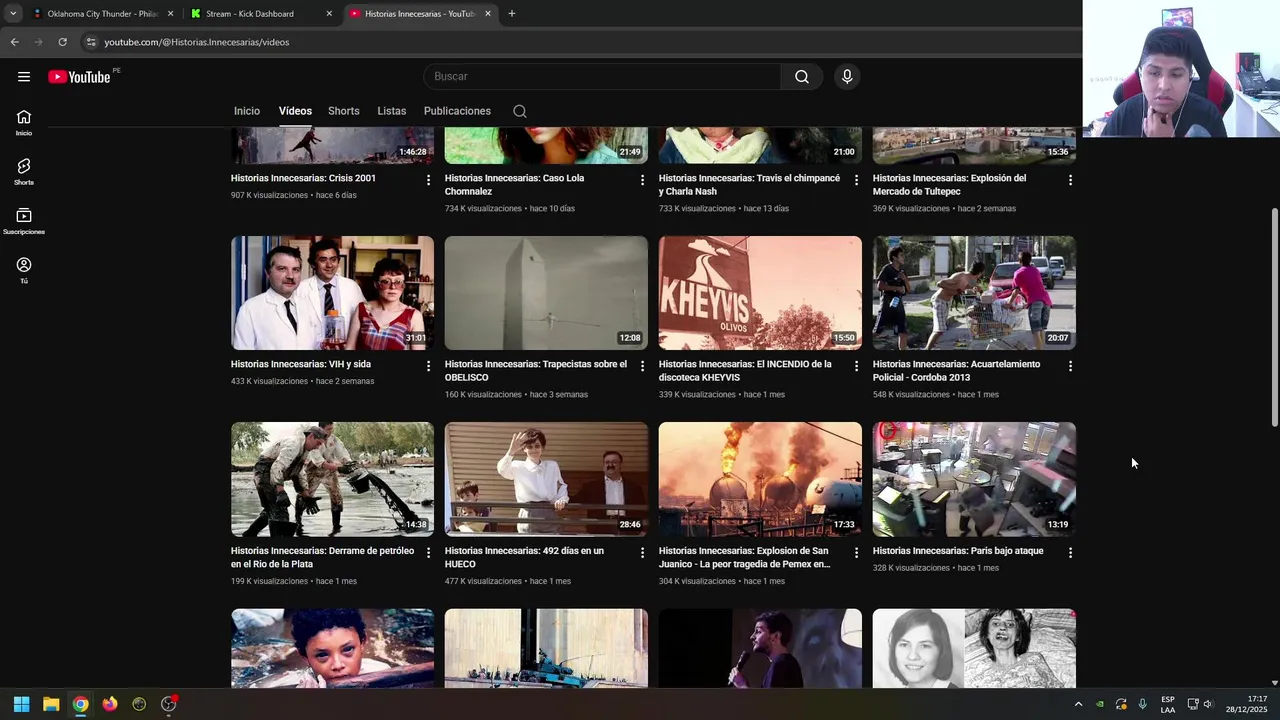Open video title Paris bajo ataque
1280x720 pixels.
pyautogui.click(x=958, y=551)
